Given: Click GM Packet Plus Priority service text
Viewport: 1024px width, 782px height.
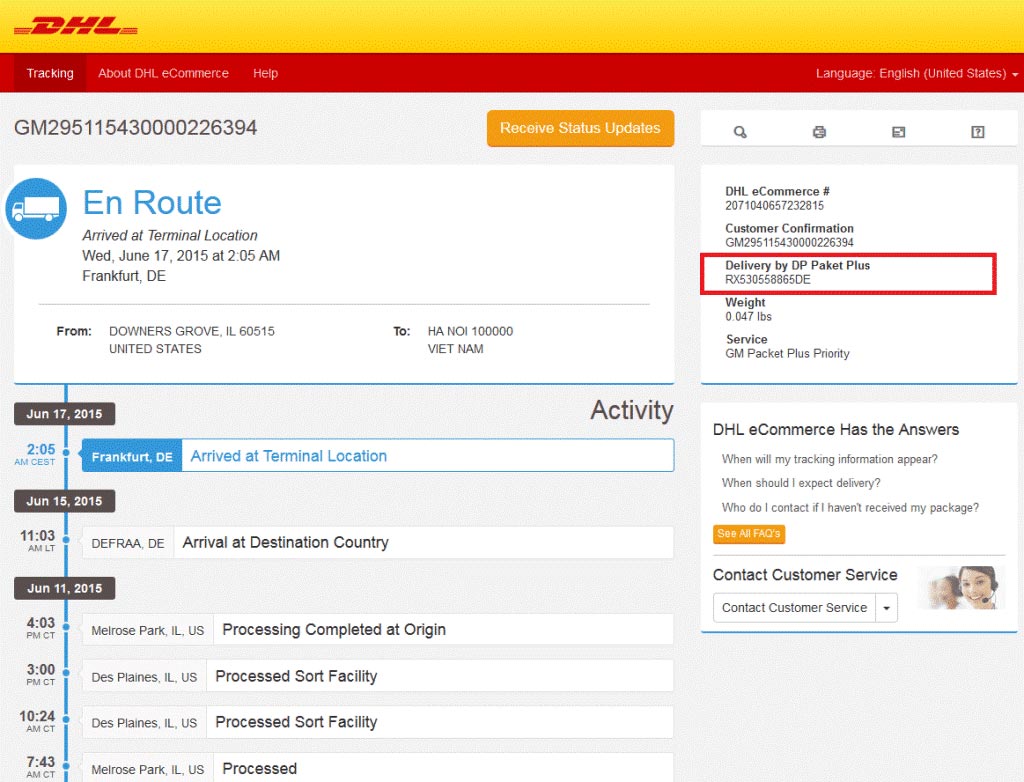Looking at the screenshot, I should 787,353.
